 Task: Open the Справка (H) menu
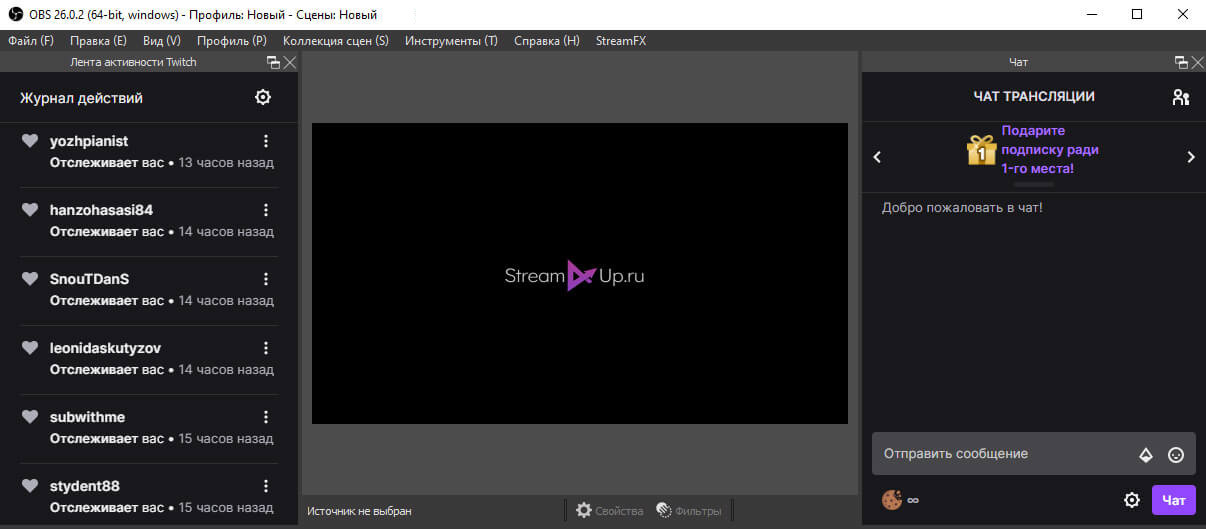tap(546, 41)
